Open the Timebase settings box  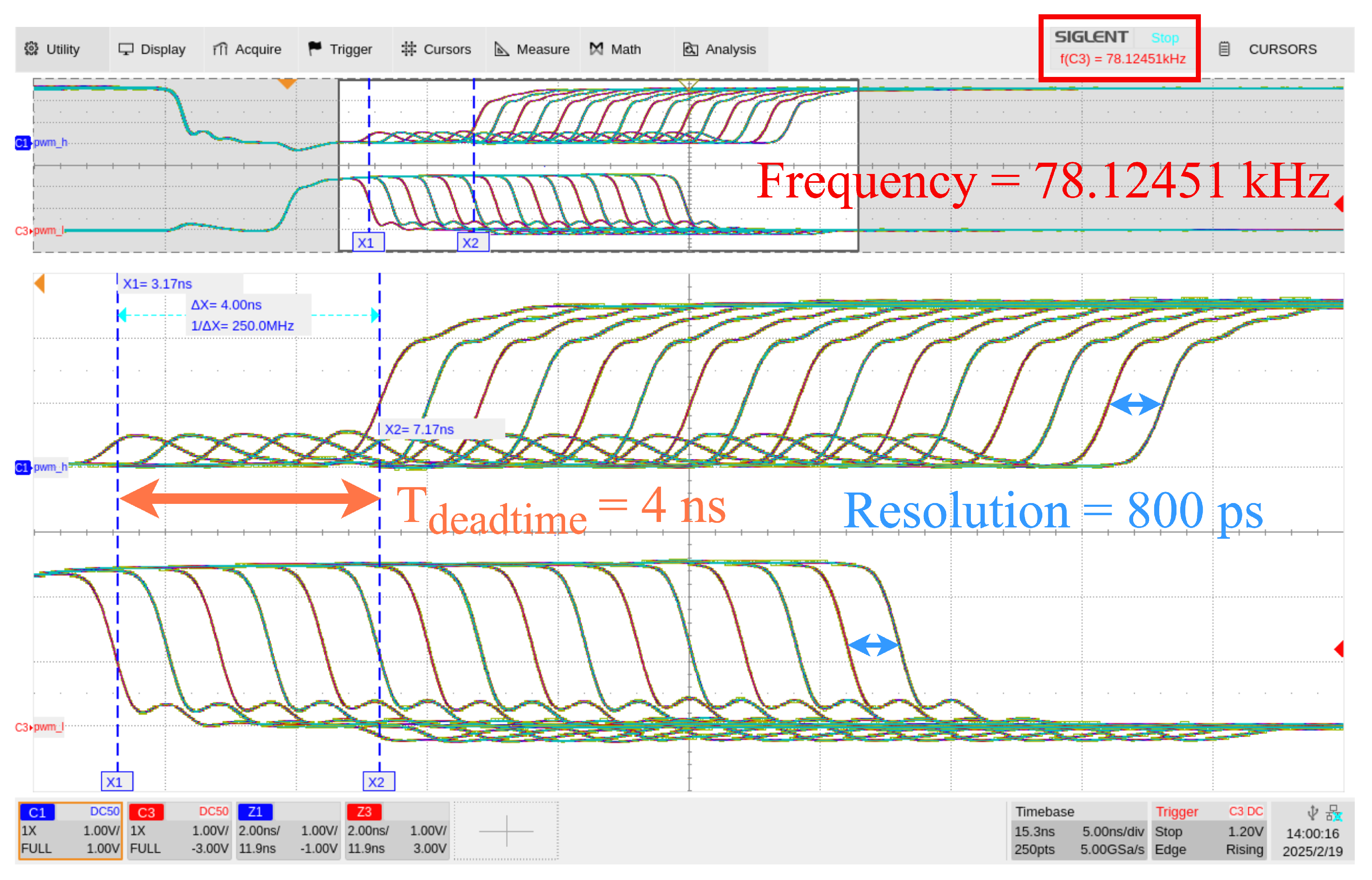pyautogui.click(x=1078, y=830)
